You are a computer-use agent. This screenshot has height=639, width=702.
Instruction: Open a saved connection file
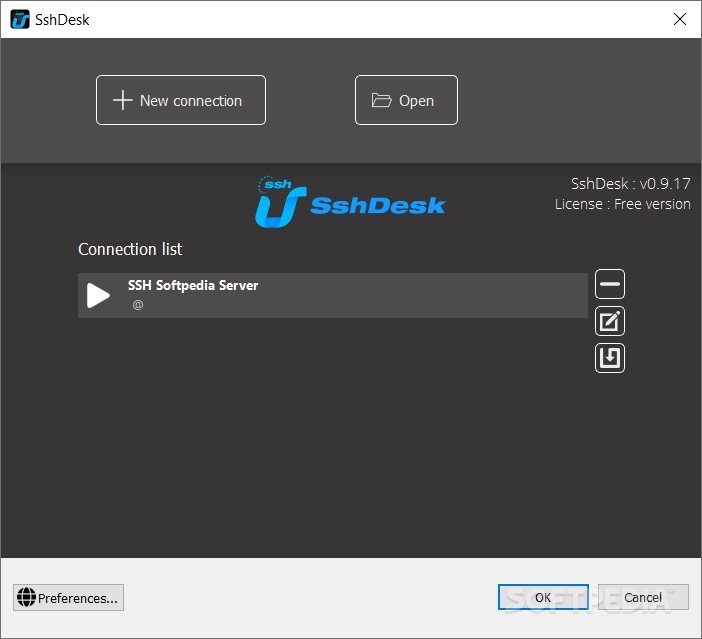pyautogui.click(x=406, y=100)
